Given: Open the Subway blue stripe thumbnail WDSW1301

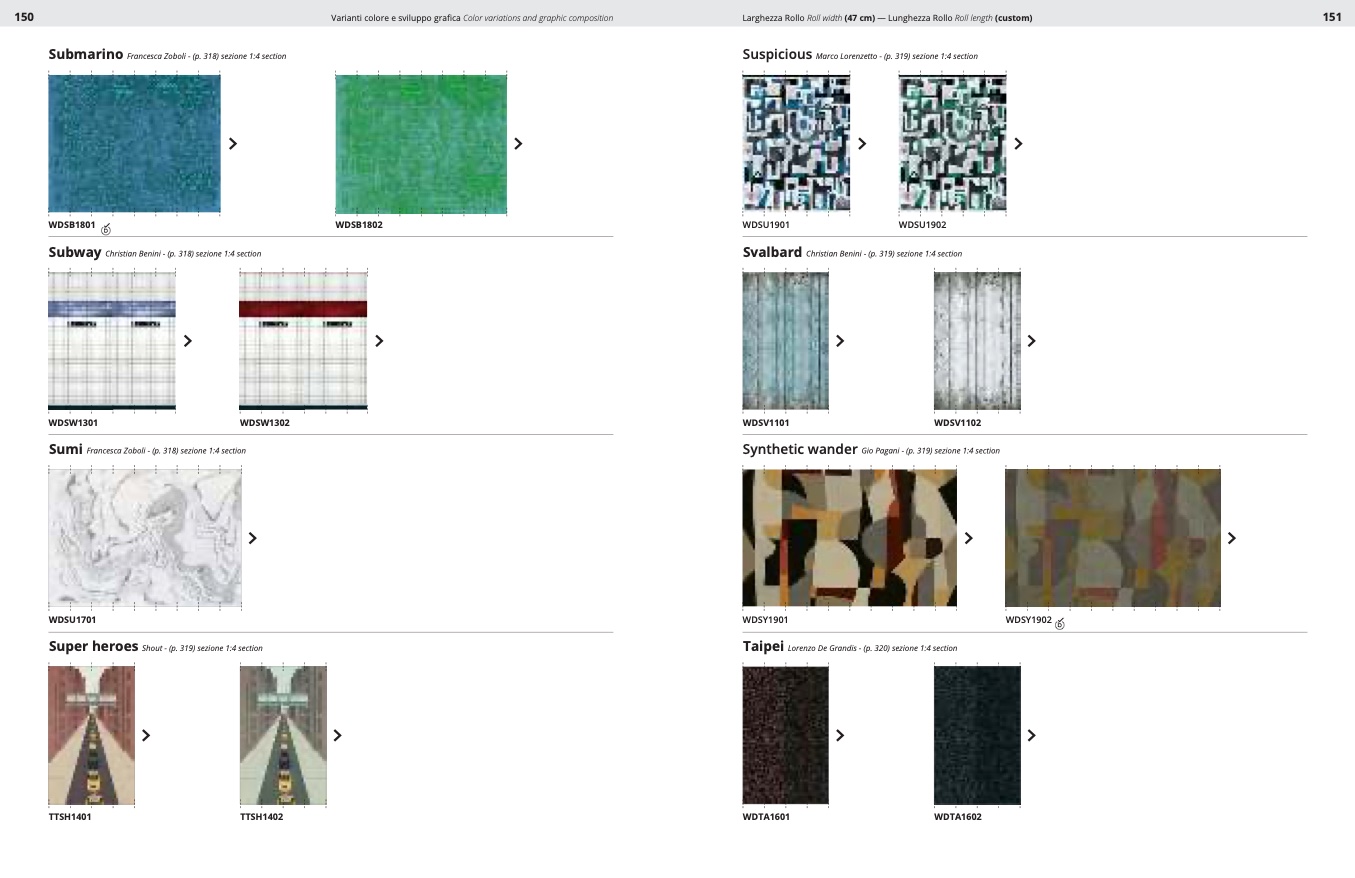Looking at the screenshot, I should click(x=112, y=340).
